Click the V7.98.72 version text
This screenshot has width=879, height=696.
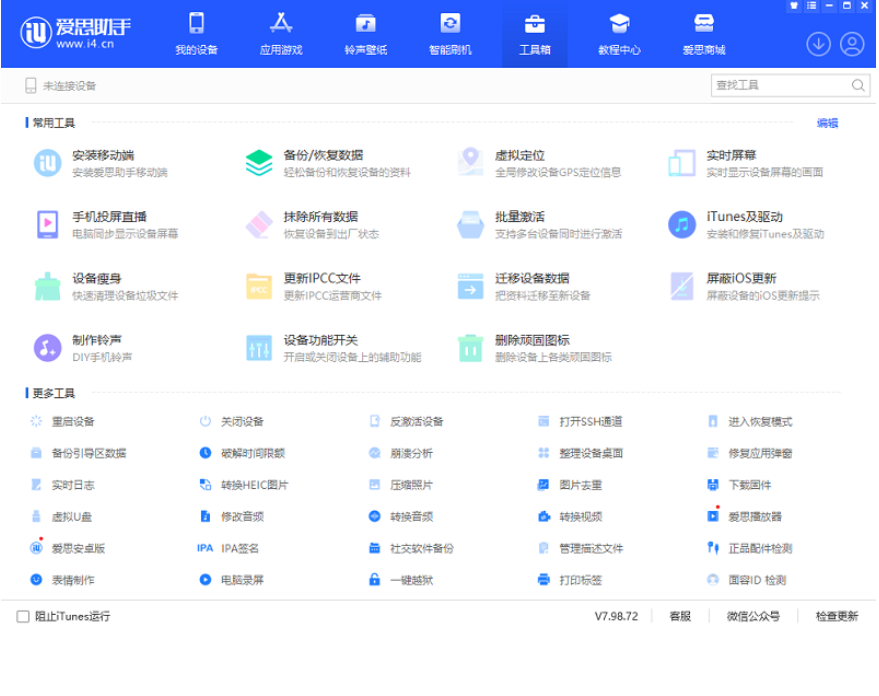(x=616, y=616)
